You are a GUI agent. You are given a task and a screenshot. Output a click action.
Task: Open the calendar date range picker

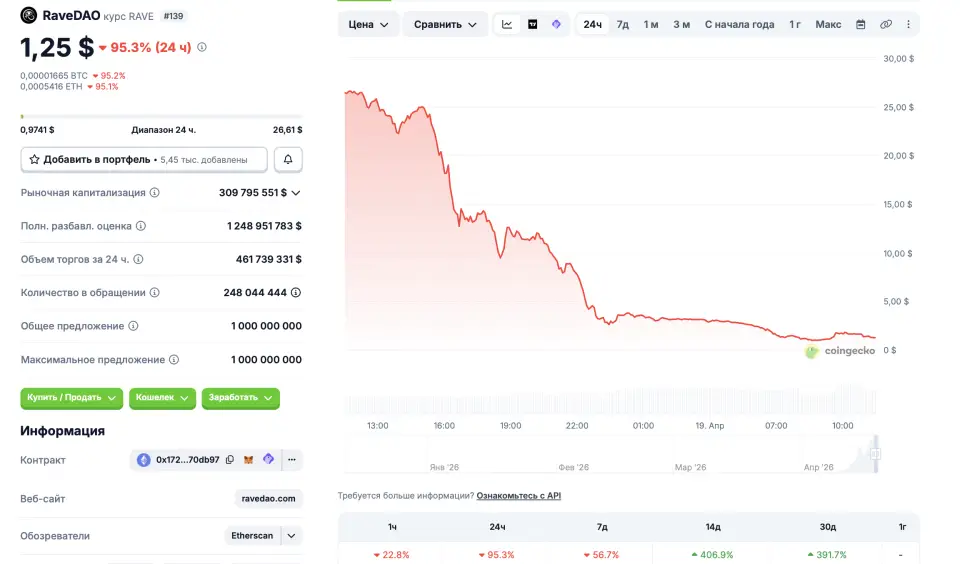click(x=861, y=24)
